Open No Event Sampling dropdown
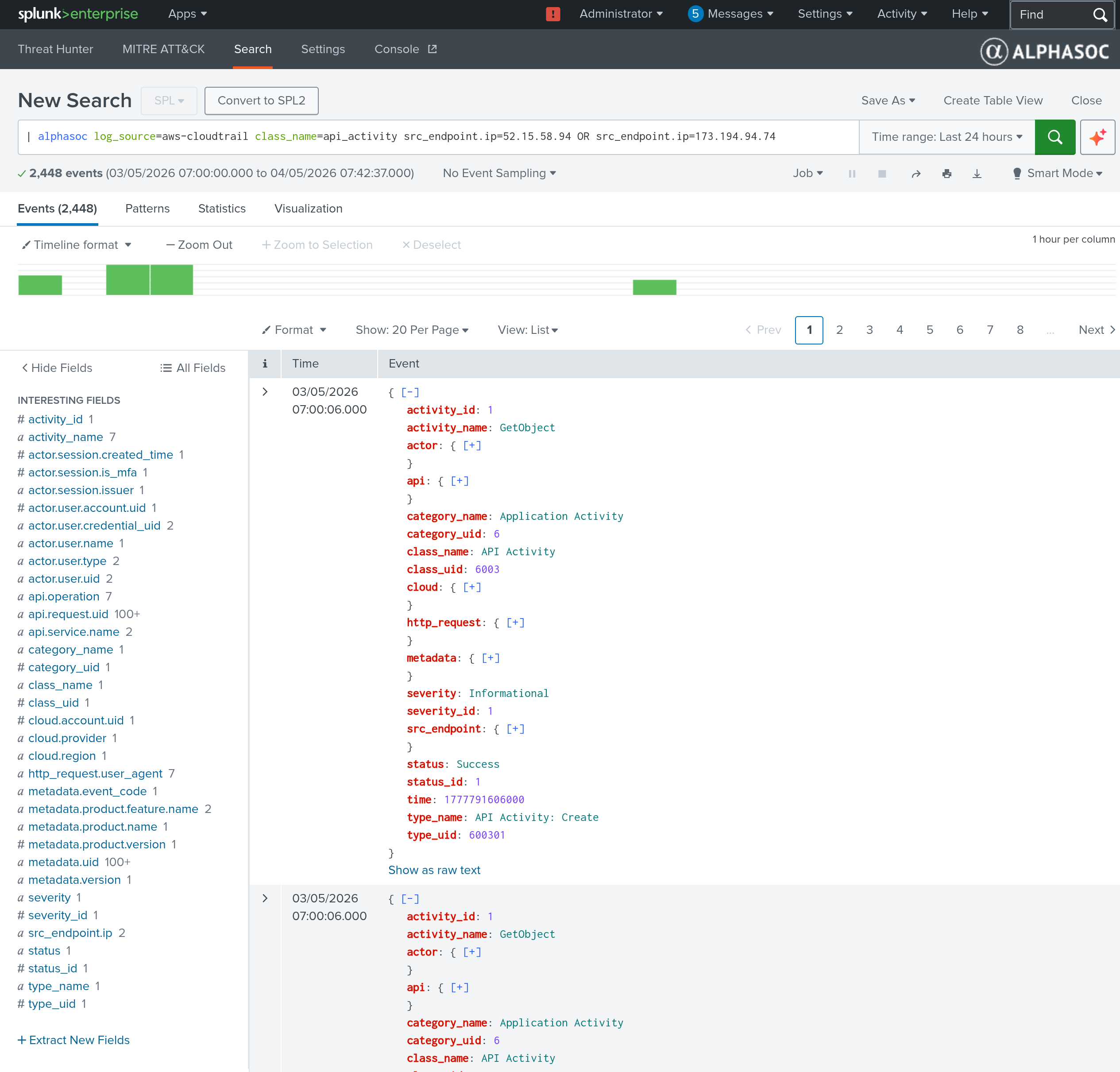The image size is (1120, 1072). (499, 173)
